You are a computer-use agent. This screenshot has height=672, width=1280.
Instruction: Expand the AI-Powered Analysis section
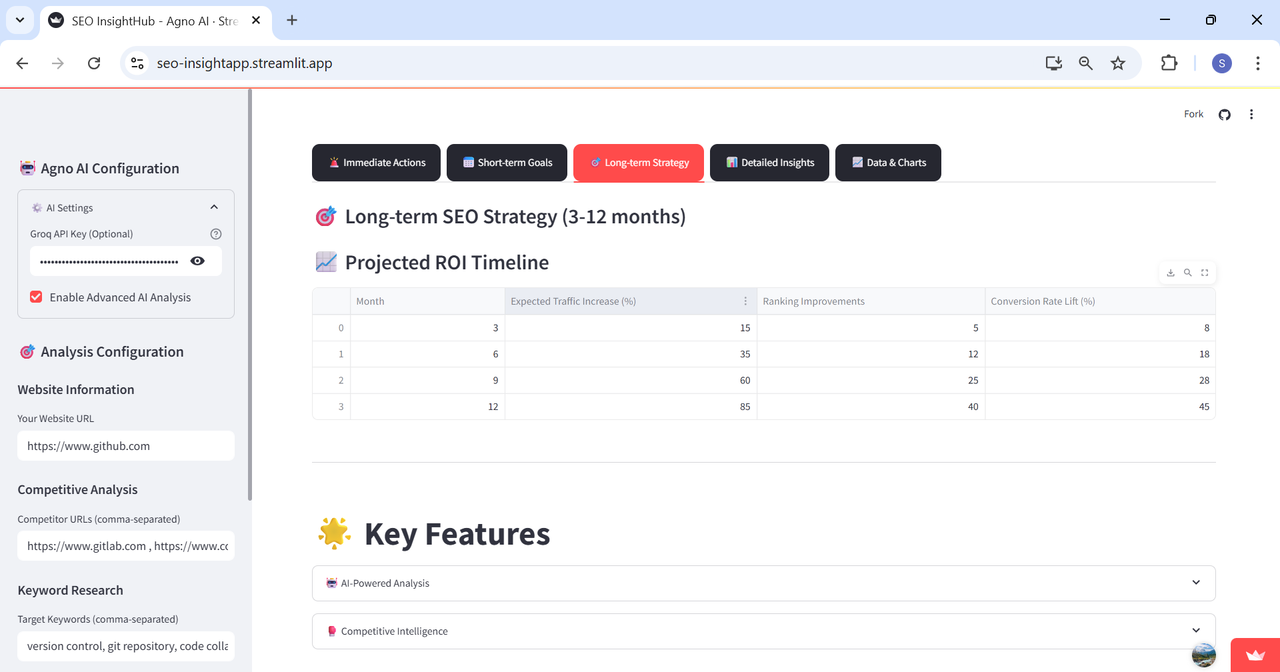tap(764, 583)
